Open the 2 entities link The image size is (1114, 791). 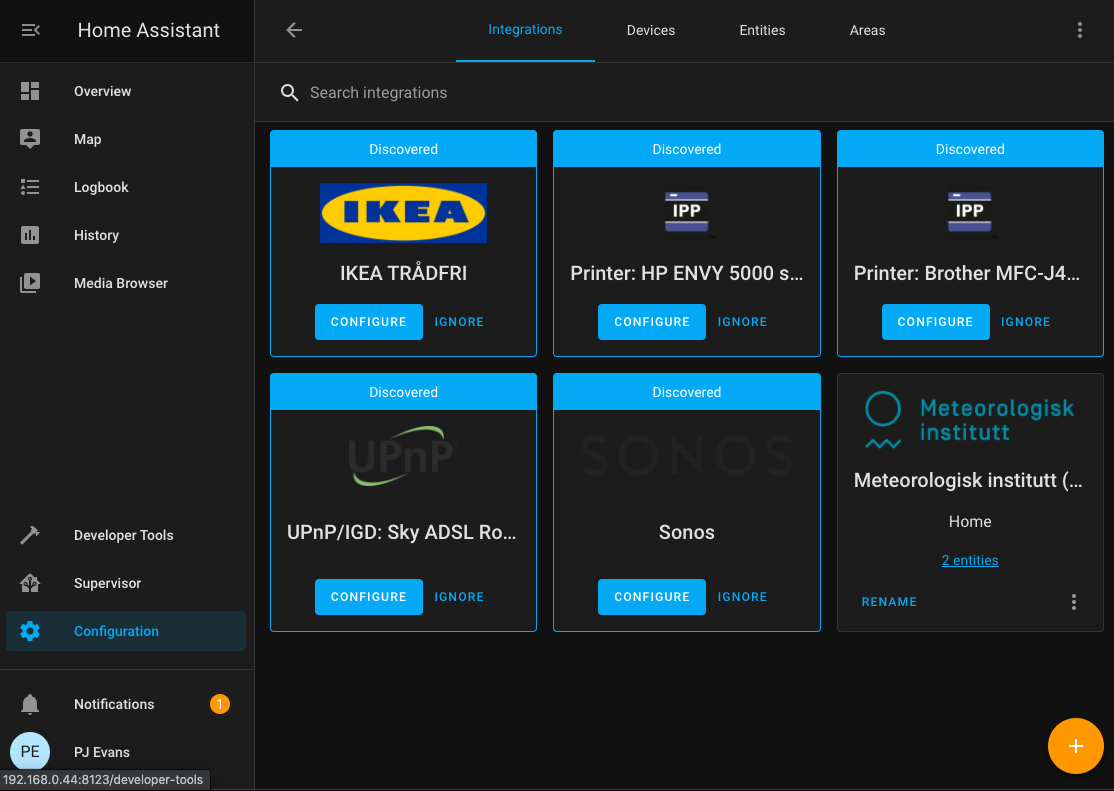click(970, 560)
